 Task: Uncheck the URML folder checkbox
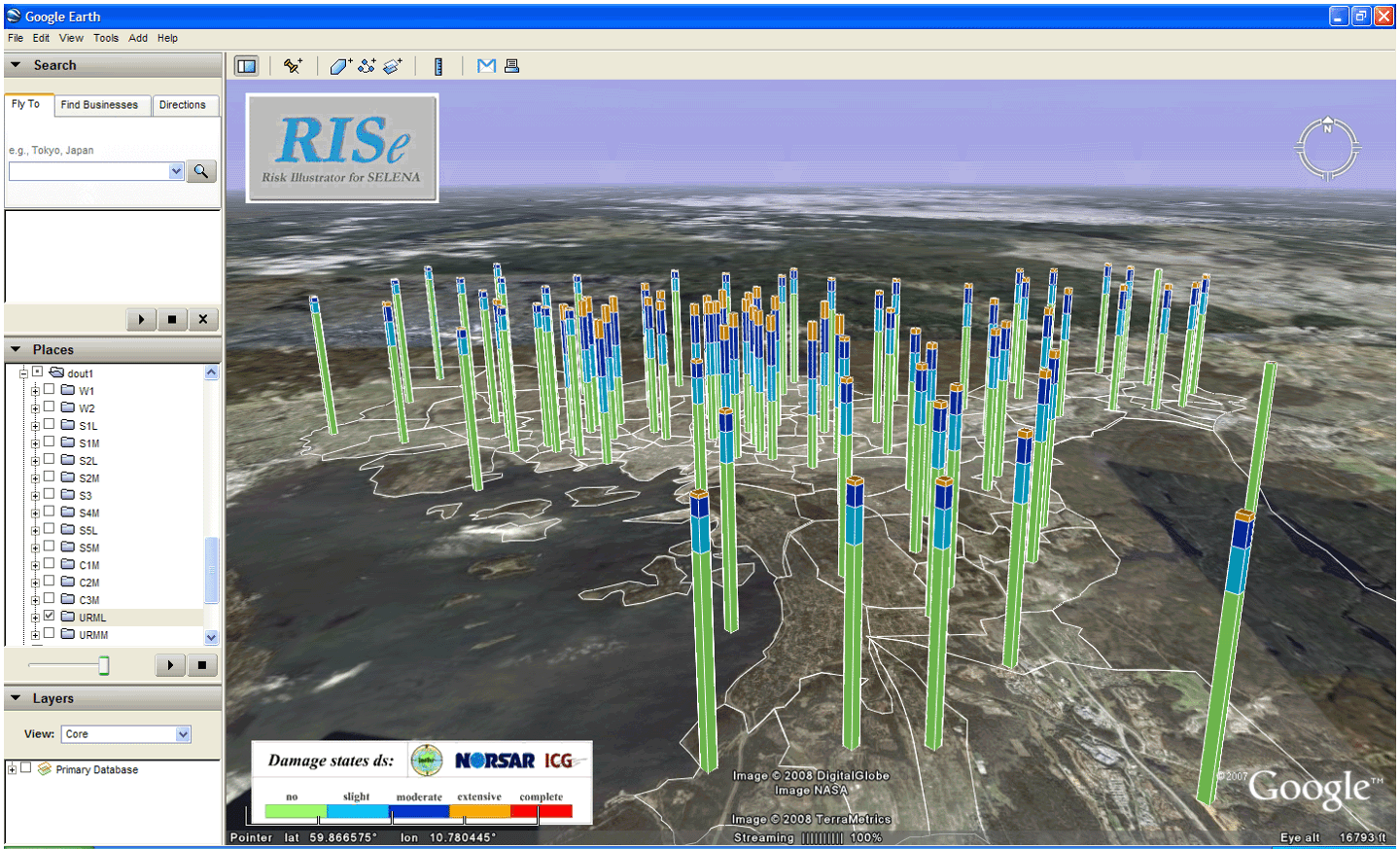(x=50, y=616)
